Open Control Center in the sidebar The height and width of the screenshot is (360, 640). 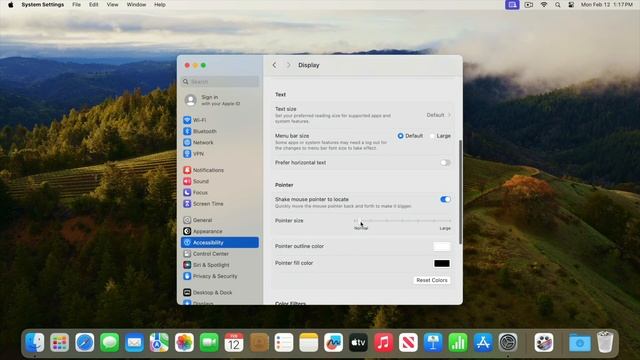click(220, 253)
